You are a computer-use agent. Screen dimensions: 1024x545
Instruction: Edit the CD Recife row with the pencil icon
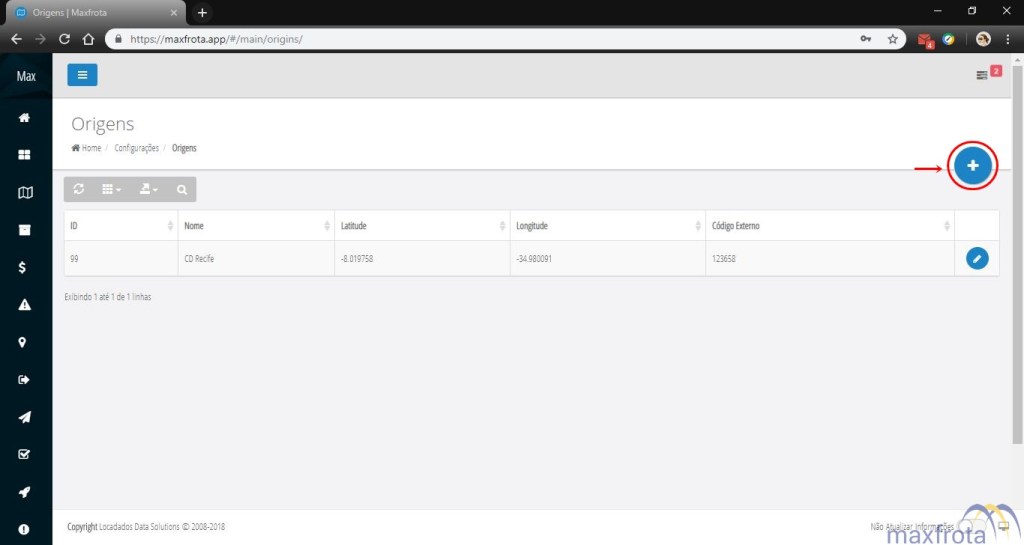977,258
